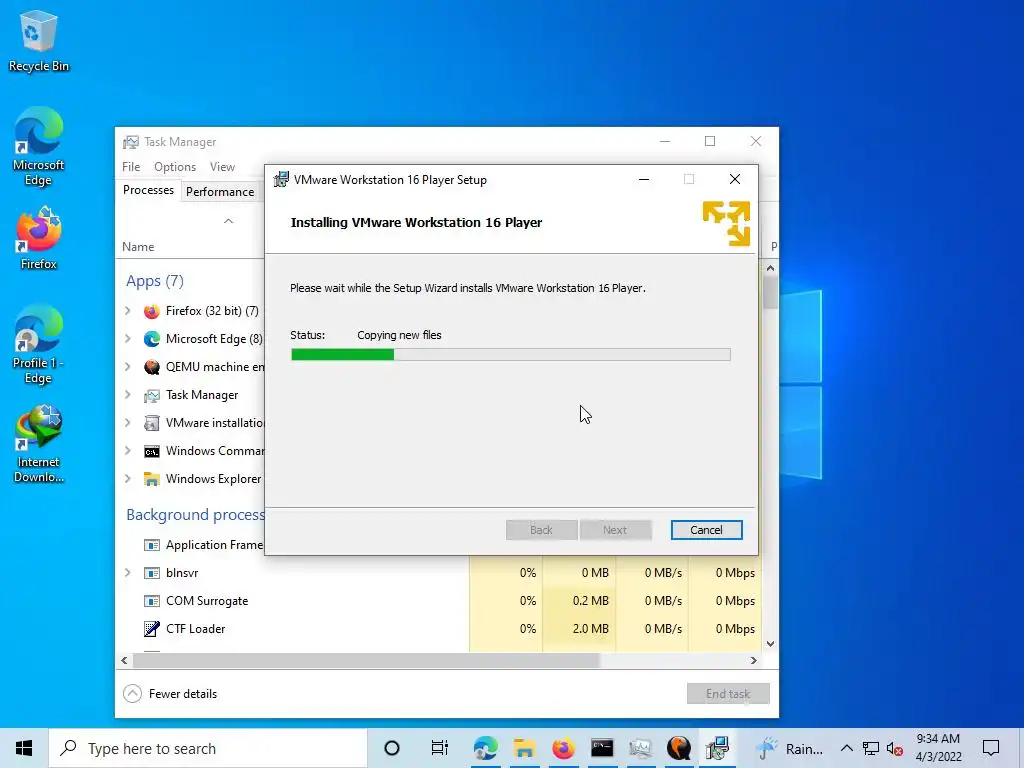Click the Task Manager vertical scrollbar thumb
1024x768 pixels.
770,293
